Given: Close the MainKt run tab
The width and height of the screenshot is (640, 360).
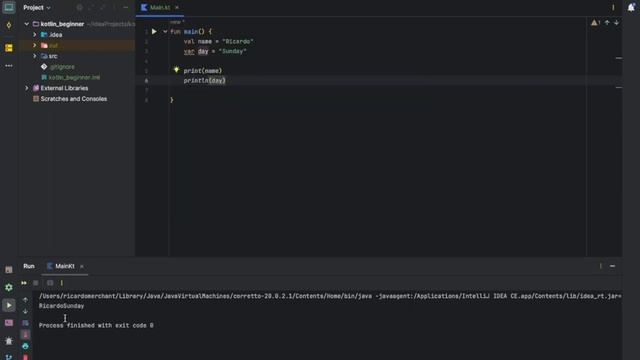Looking at the screenshot, I should 82,267.
